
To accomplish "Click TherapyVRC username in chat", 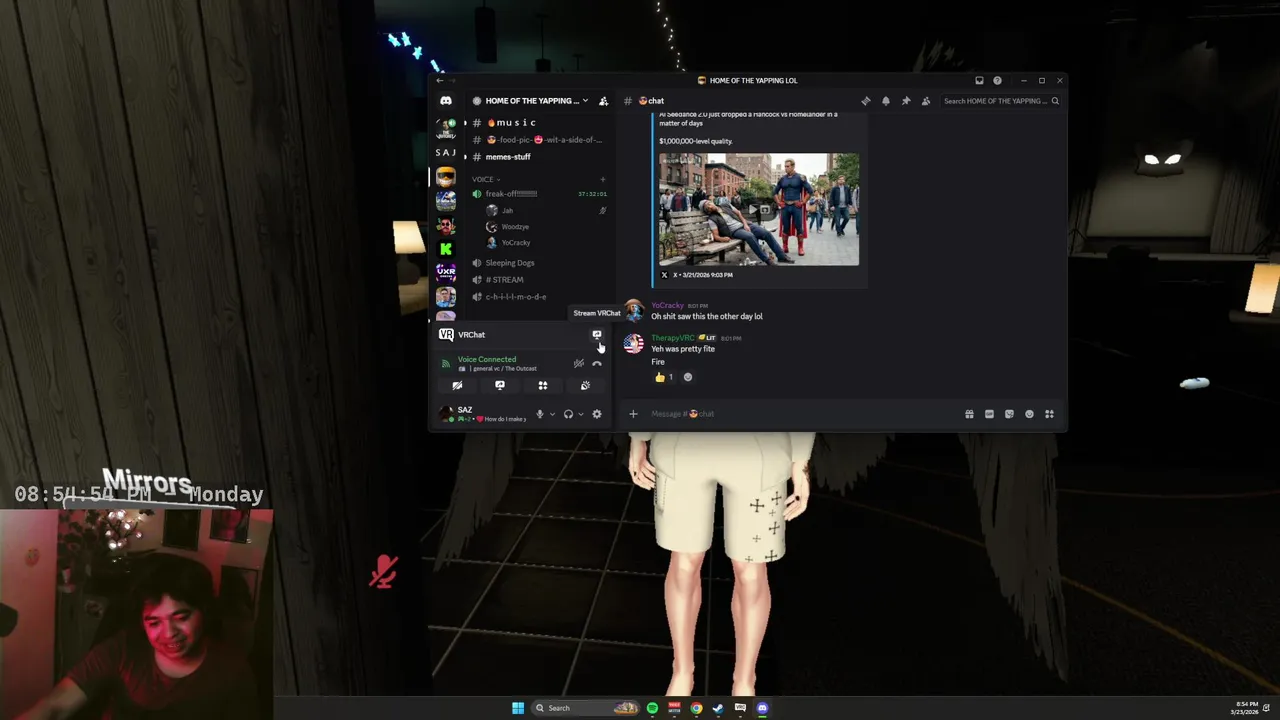I will [673, 338].
